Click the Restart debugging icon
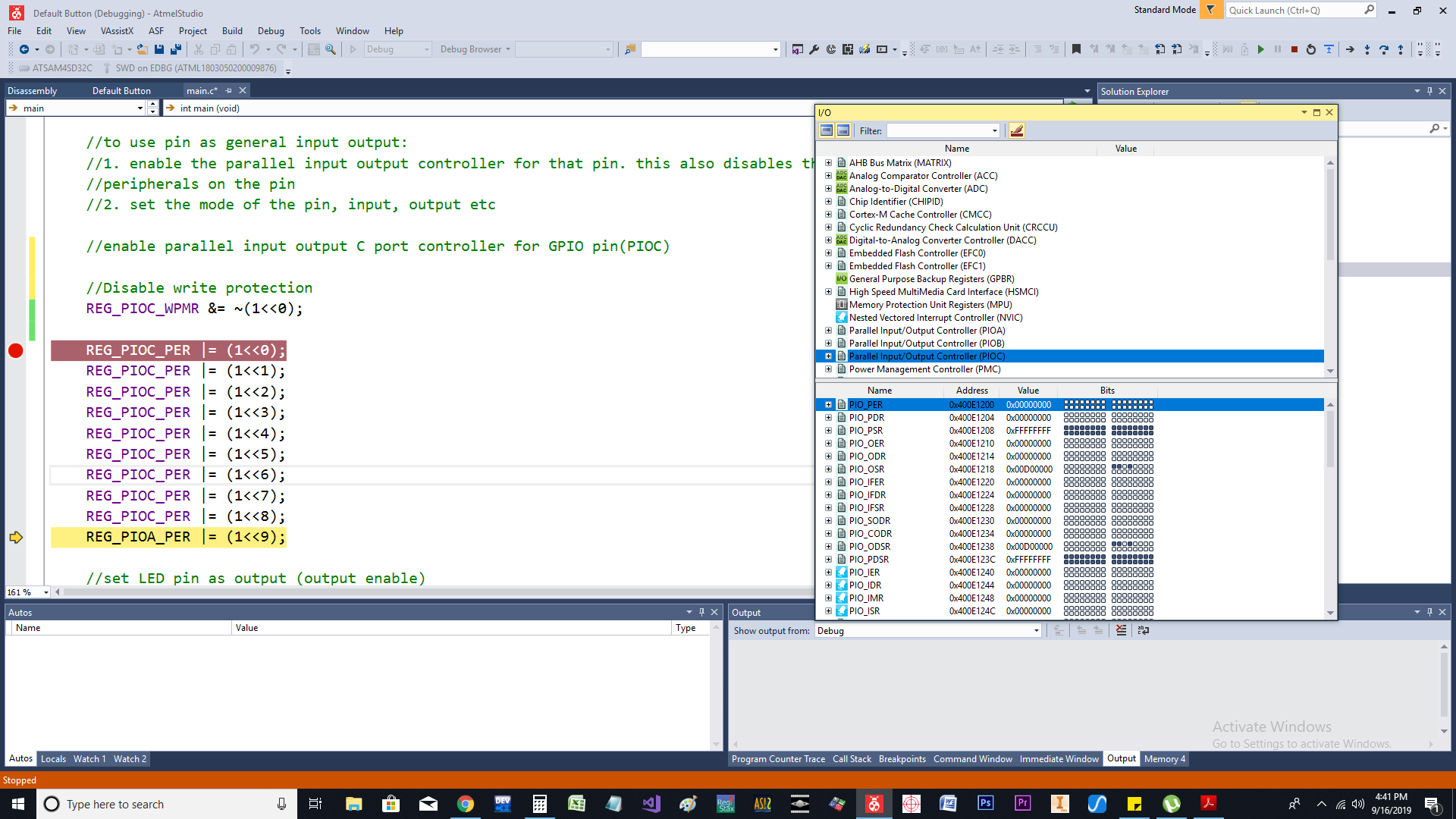The width and height of the screenshot is (1456, 819). (x=1311, y=49)
